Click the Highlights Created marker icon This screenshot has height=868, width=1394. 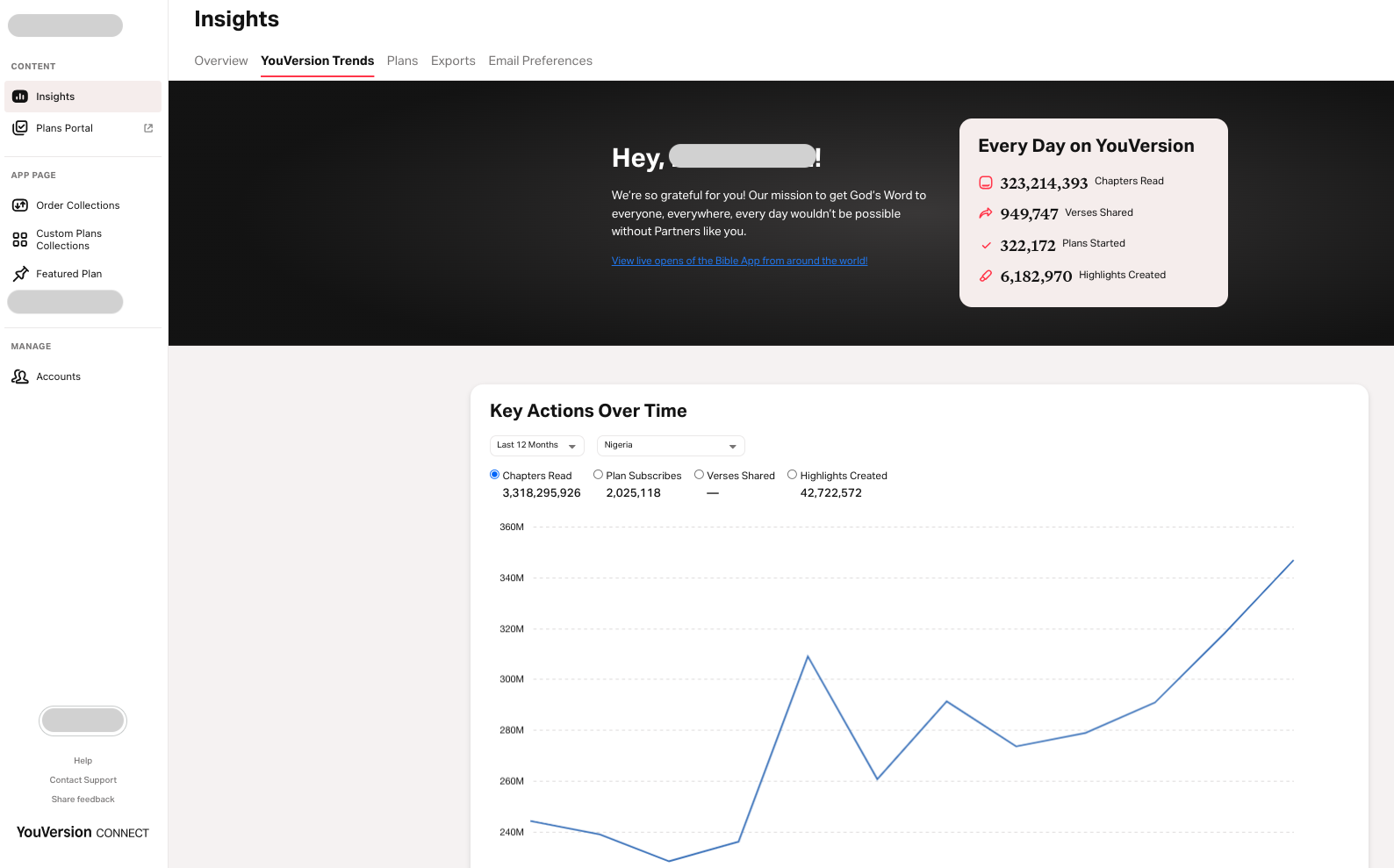986,276
